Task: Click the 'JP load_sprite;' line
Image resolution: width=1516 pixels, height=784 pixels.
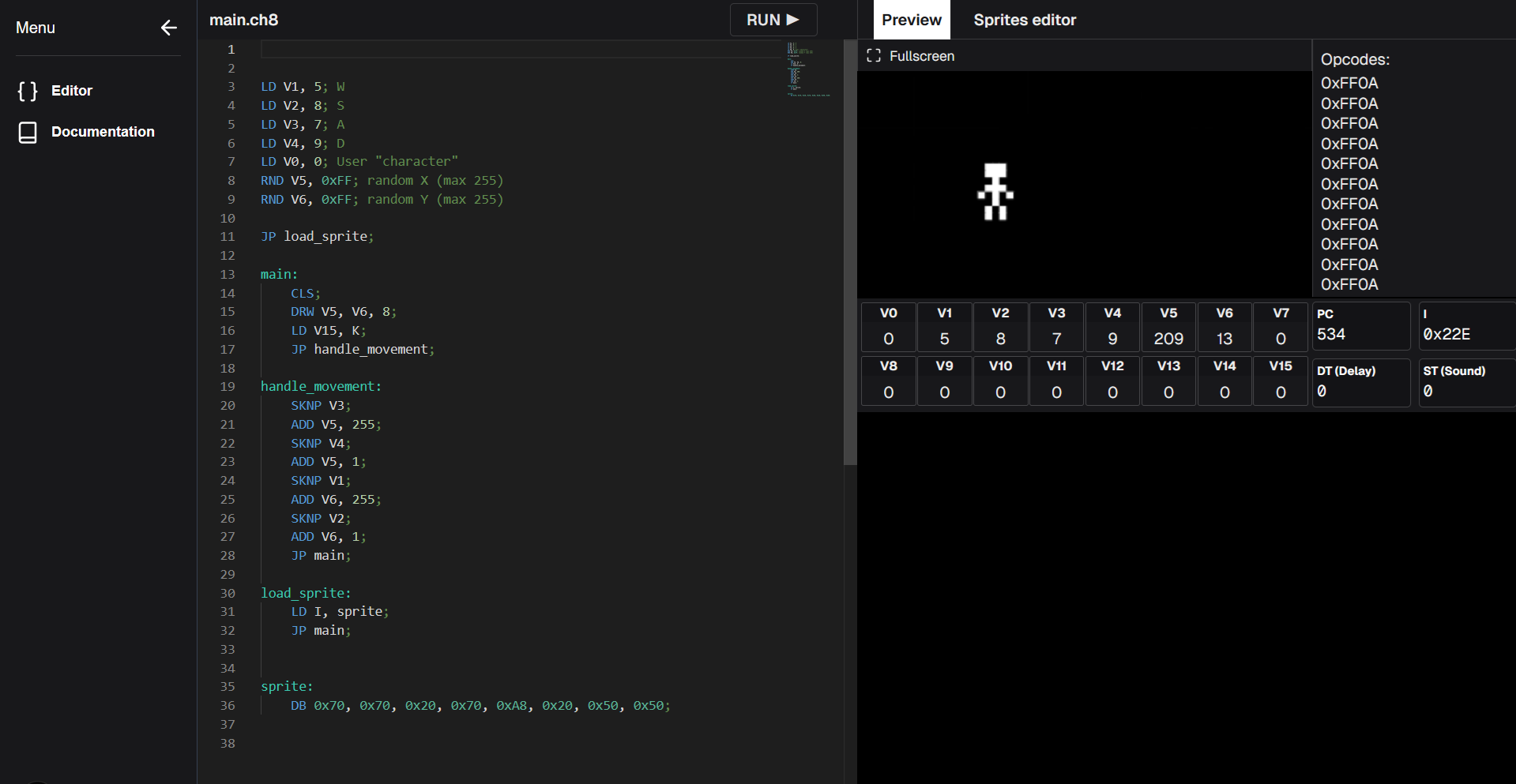Action: [x=318, y=237]
